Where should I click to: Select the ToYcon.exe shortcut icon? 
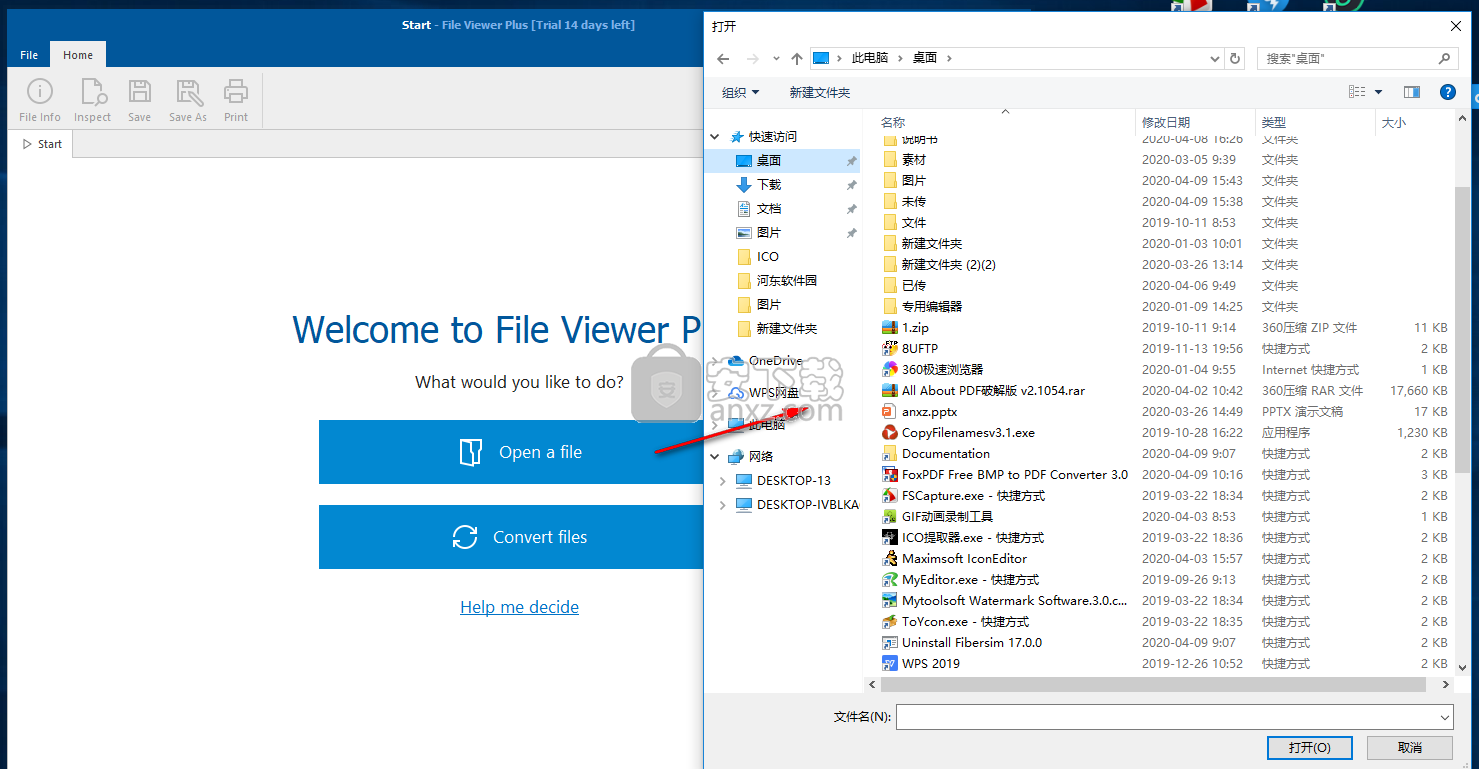890,622
